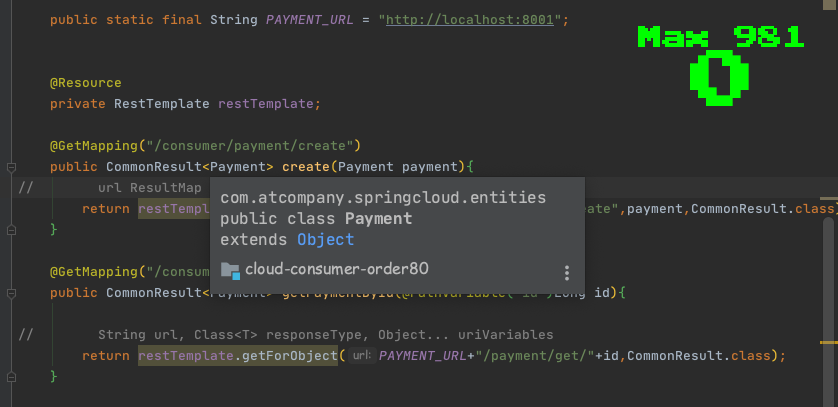Click the url: inlay hint
Viewport: 838px width, 407px height.
tap(362, 356)
